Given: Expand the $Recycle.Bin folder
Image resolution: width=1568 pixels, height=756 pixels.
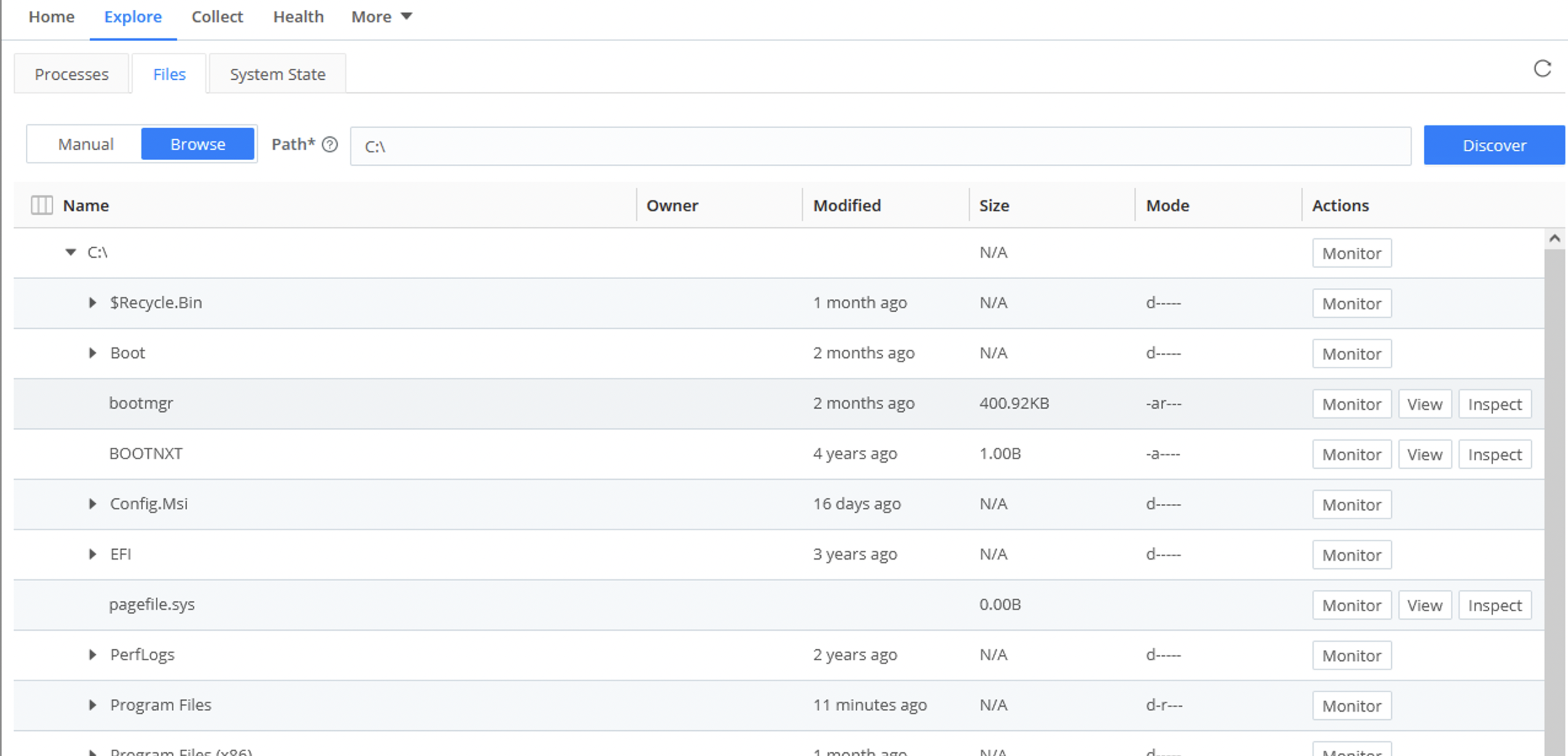Looking at the screenshot, I should tap(92, 302).
